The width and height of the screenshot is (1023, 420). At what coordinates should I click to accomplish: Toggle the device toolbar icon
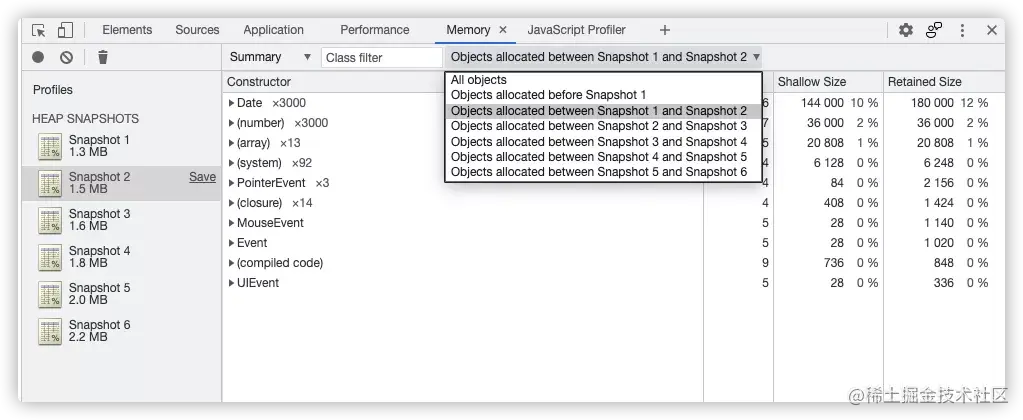tap(65, 30)
